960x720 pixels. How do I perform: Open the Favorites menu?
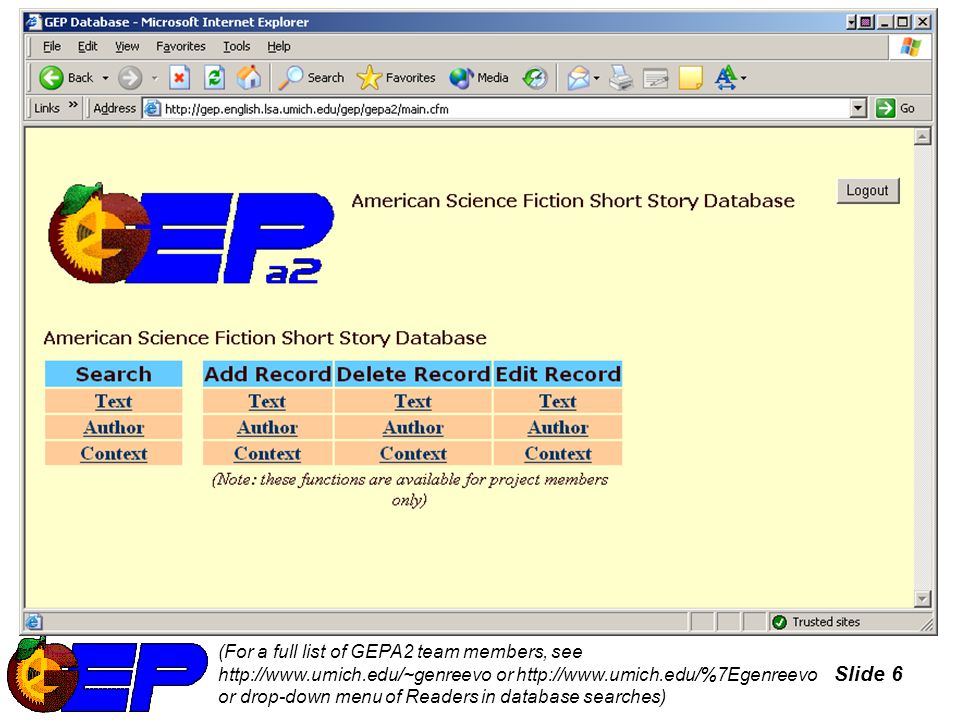tap(181, 47)
